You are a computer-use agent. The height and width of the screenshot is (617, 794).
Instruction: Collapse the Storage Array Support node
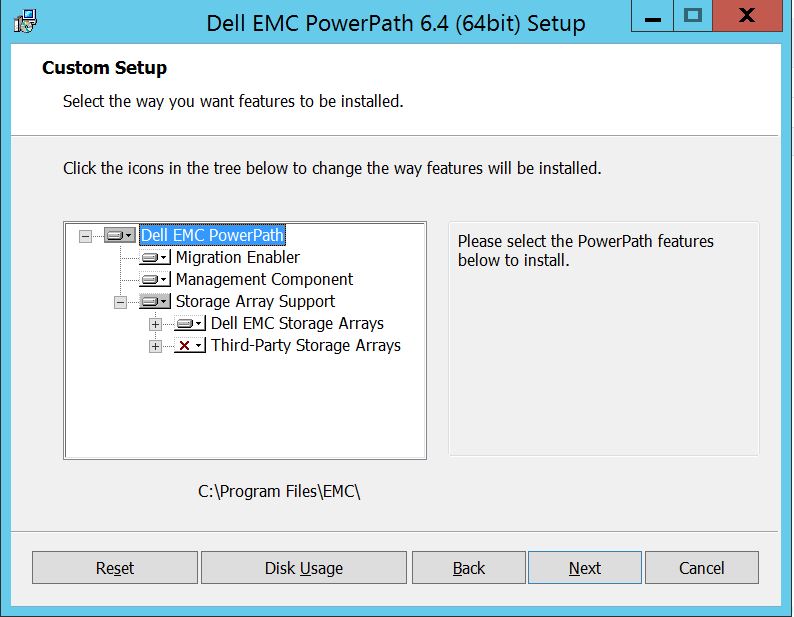[120, 302]
